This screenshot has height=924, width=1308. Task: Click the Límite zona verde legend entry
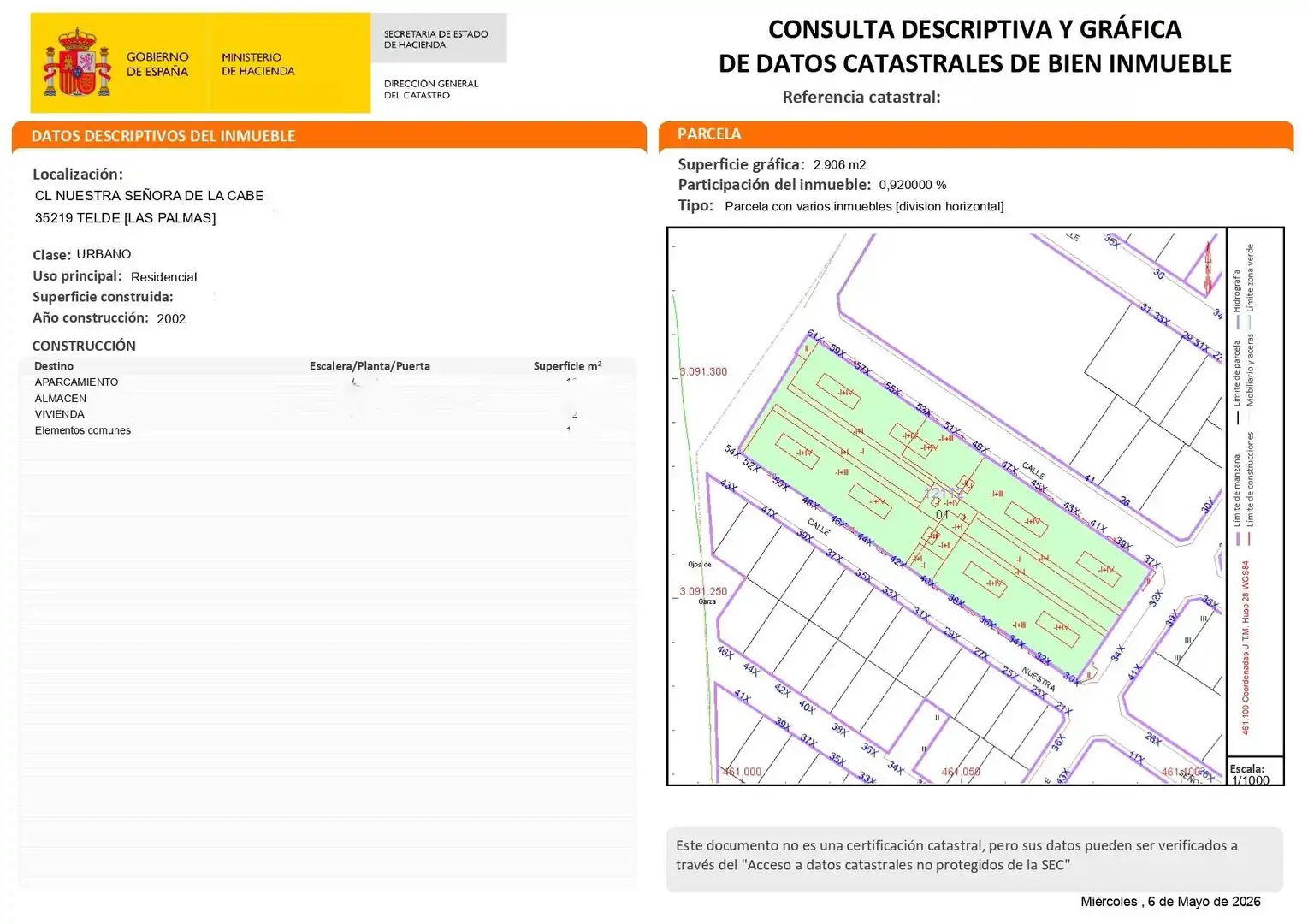[1249, 286]
